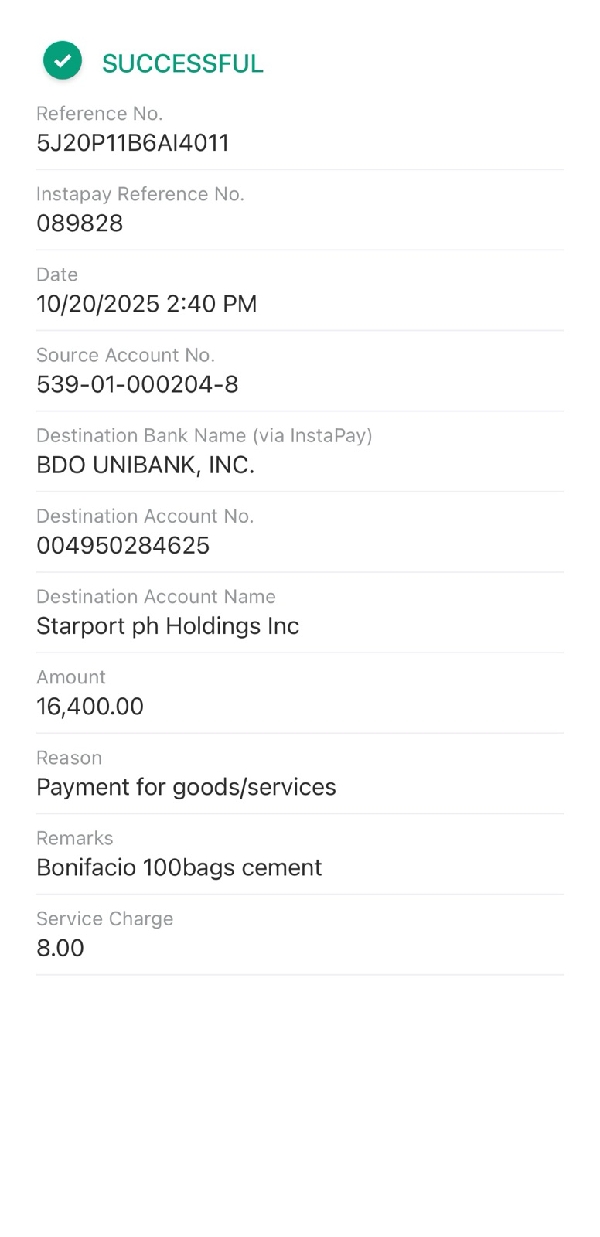Click the green success checkmark icon
Image resolution: width=600 pixels, height=1237 pixels.
click(62, 62)
